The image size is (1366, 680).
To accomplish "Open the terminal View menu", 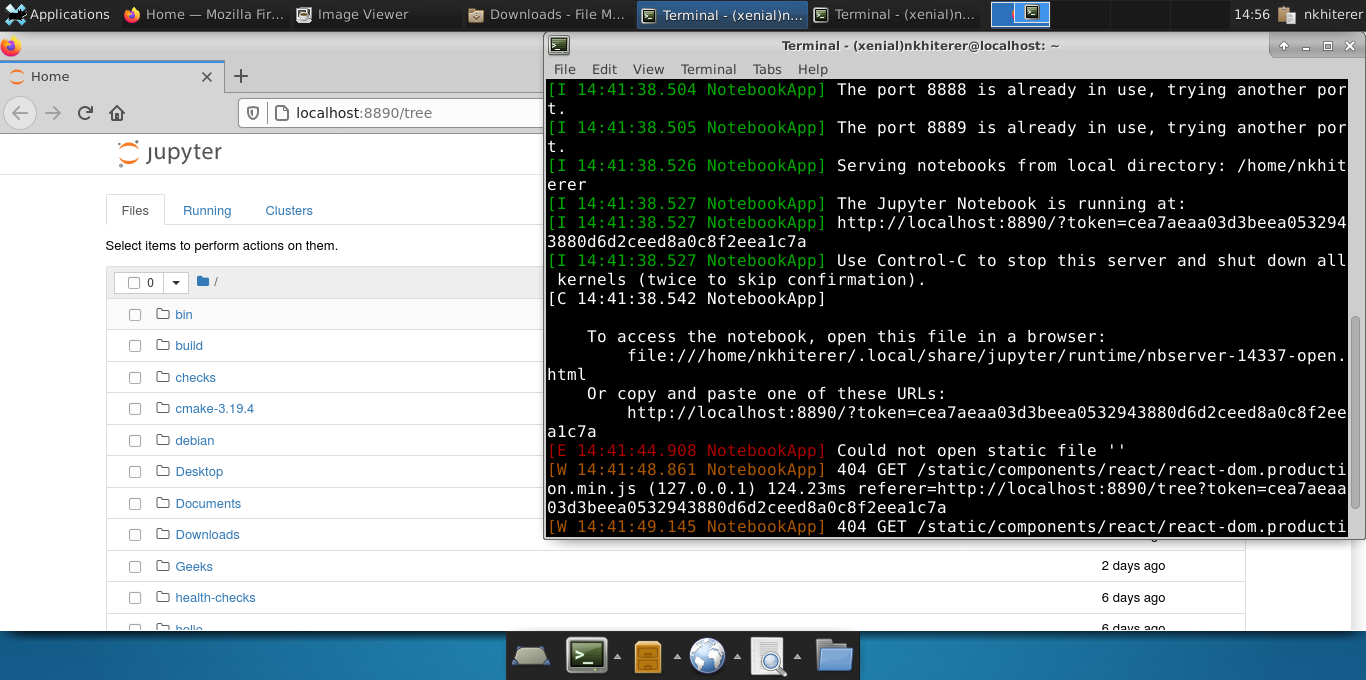I will (648, 69).
